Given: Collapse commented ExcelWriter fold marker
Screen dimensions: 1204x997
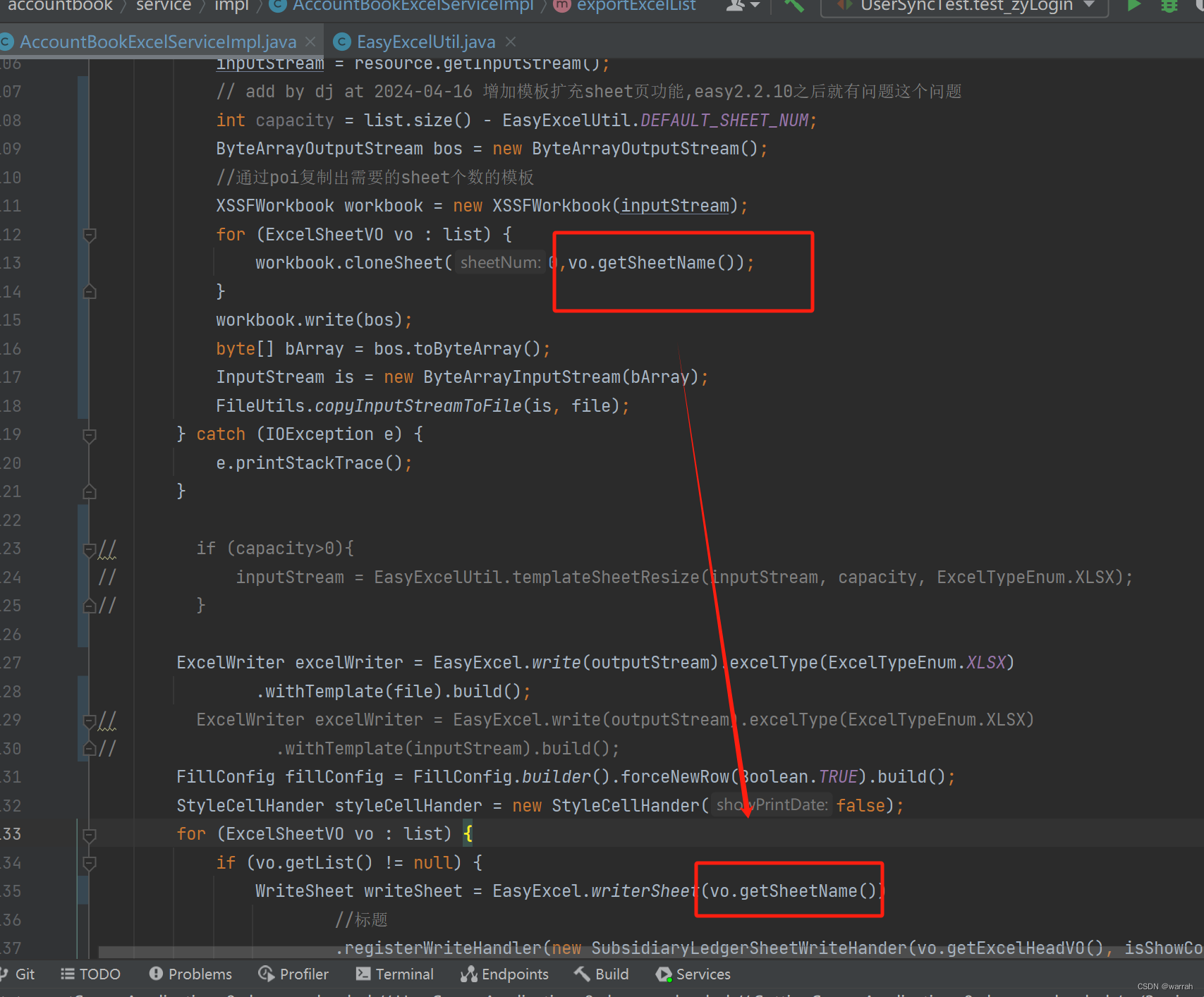Looking at the screenshot, I should pos(90,721).
